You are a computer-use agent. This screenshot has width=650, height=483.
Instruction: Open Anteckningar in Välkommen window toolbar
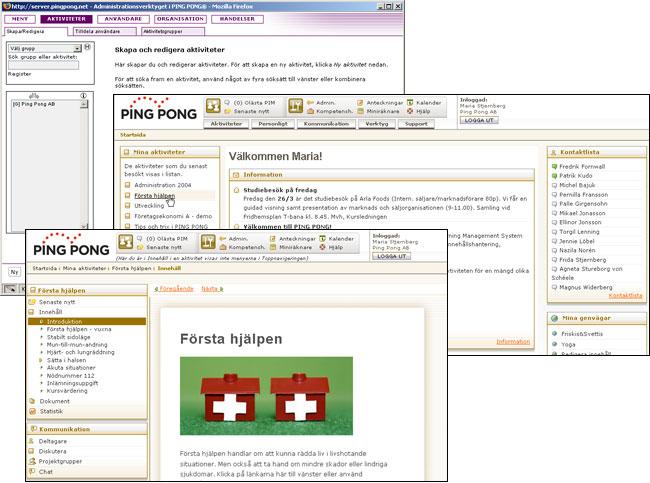click(x=380, y=102)
